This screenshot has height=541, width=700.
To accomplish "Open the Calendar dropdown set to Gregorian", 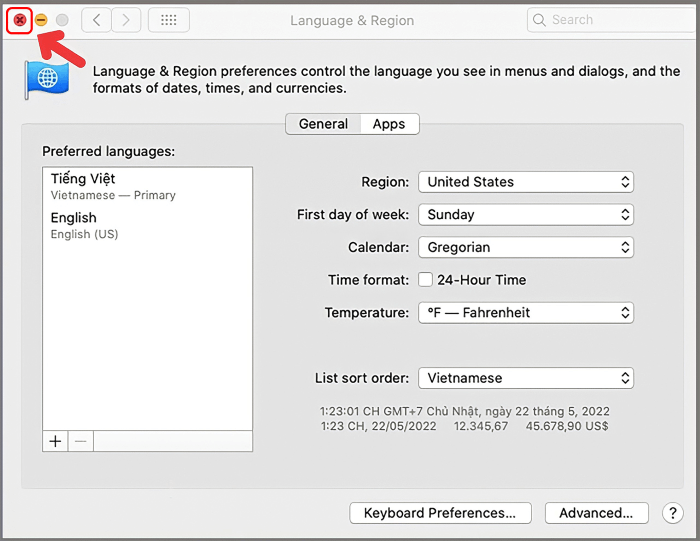I will click(526, 247).
